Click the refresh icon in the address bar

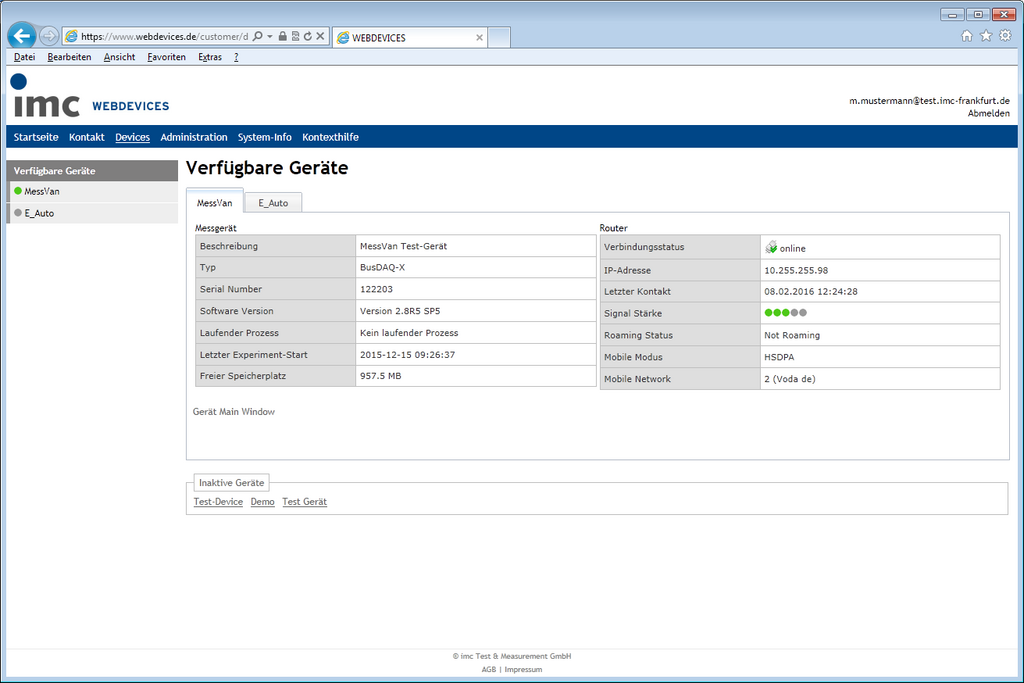[x=308, y=35]
